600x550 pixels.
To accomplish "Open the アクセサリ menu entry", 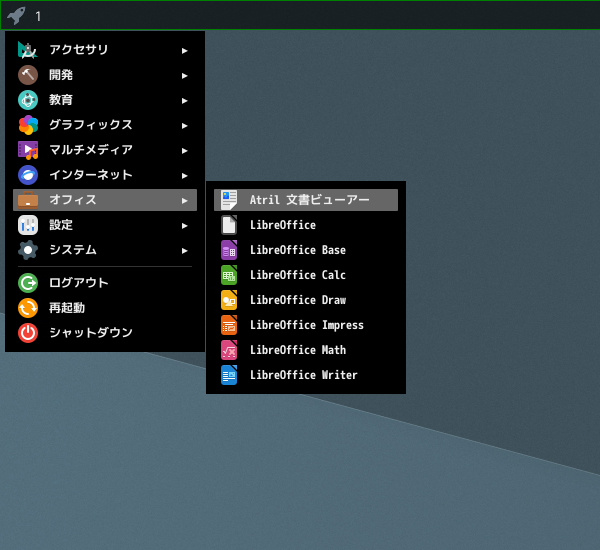I will (x=105, y=50).
